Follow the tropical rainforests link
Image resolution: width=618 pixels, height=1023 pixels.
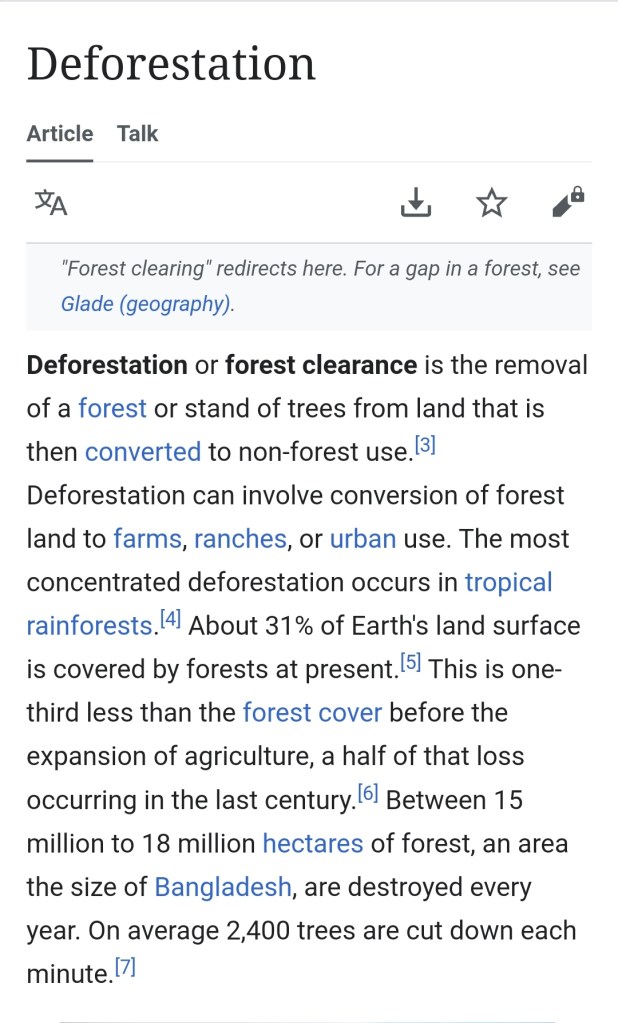(508, 582)
